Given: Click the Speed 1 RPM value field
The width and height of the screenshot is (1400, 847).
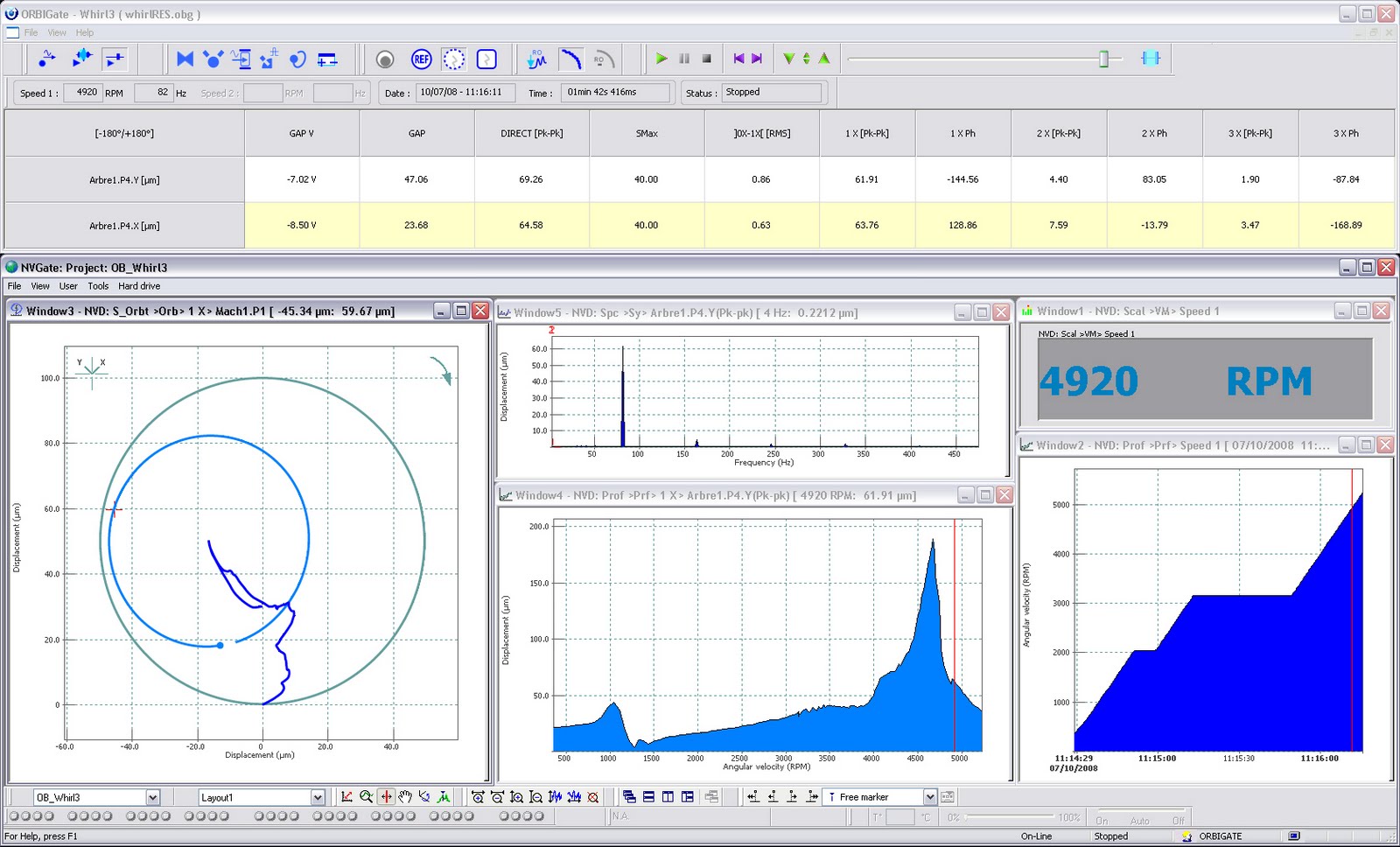Looking at the screenshot, I should pyautogui.click(x=84, y=93).
